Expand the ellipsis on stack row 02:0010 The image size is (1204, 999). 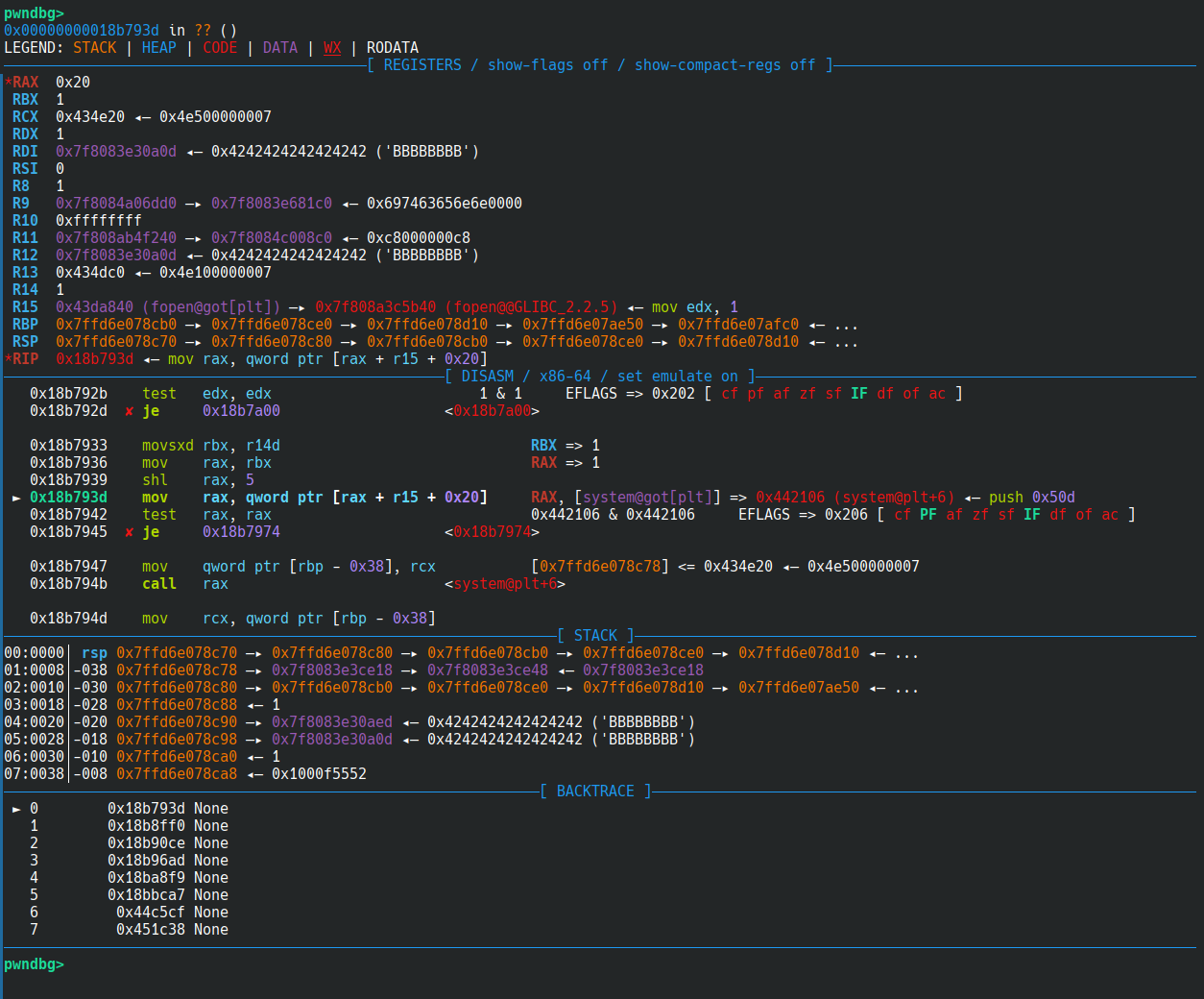905,688
